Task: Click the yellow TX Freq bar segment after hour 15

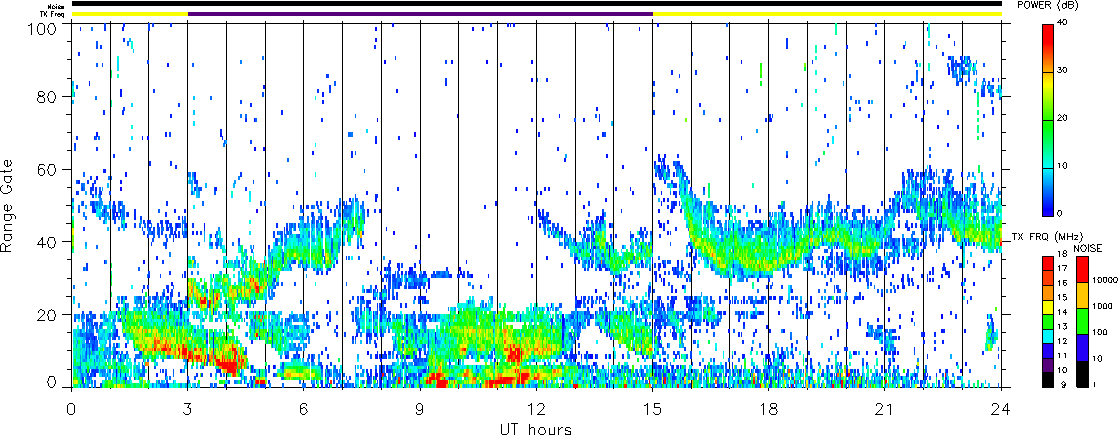Action: click(x=827, y=14)
